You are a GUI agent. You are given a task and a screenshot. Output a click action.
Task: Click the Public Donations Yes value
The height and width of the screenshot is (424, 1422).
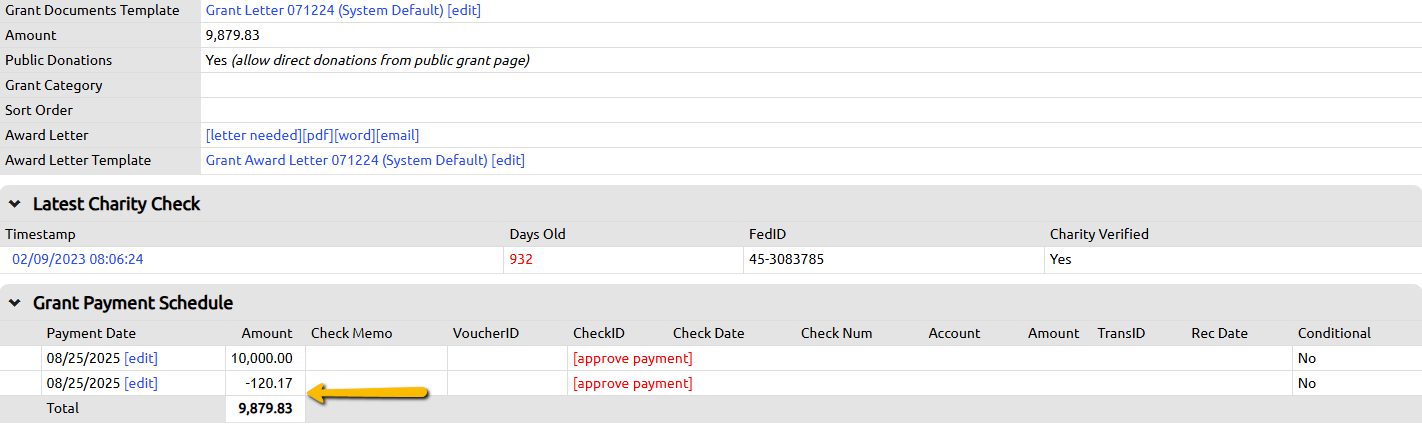217,60
